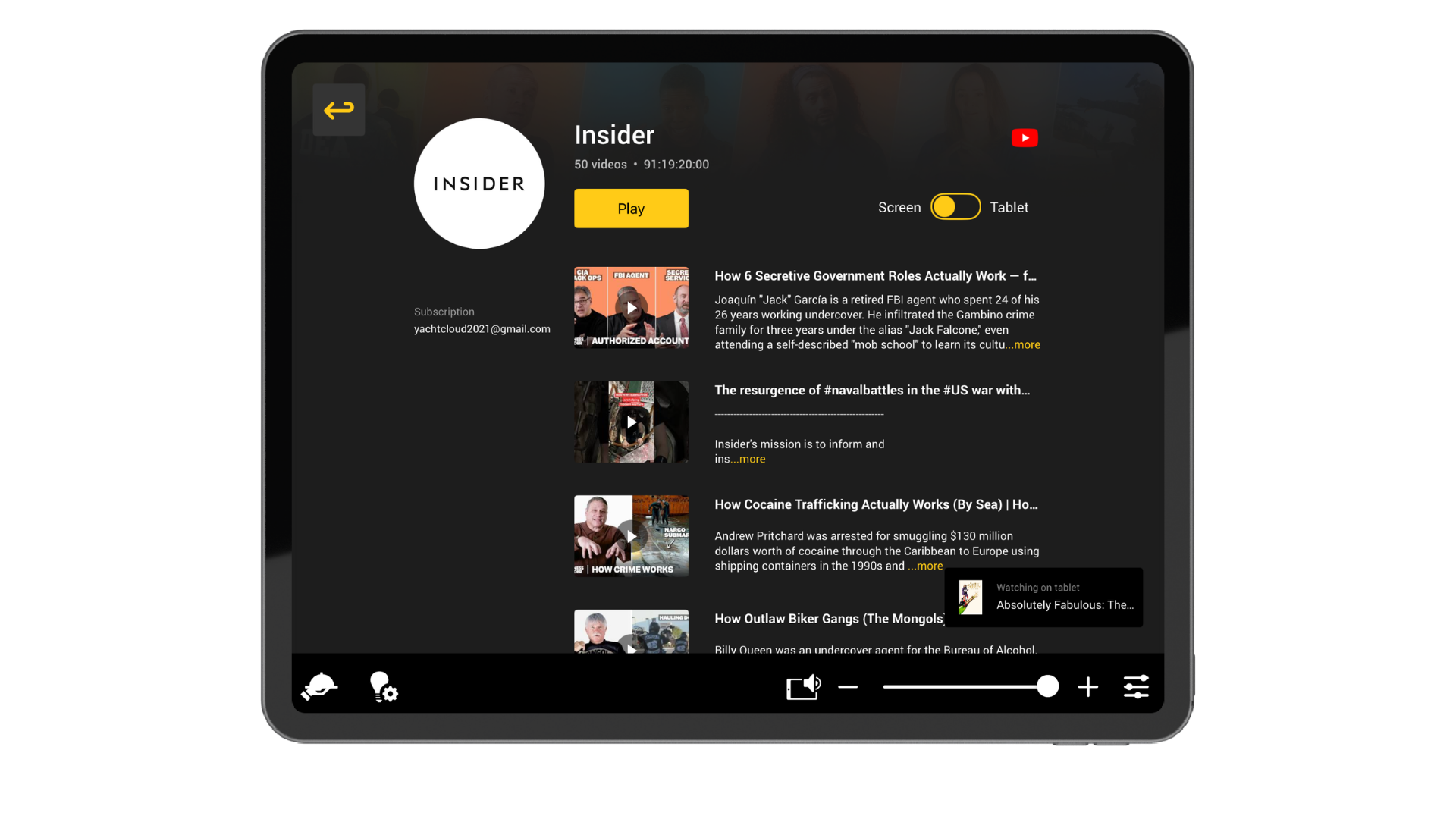The image size is (1456, 819).
Task: Click the 'Insider' channel heading
Action: pos(614,135)
